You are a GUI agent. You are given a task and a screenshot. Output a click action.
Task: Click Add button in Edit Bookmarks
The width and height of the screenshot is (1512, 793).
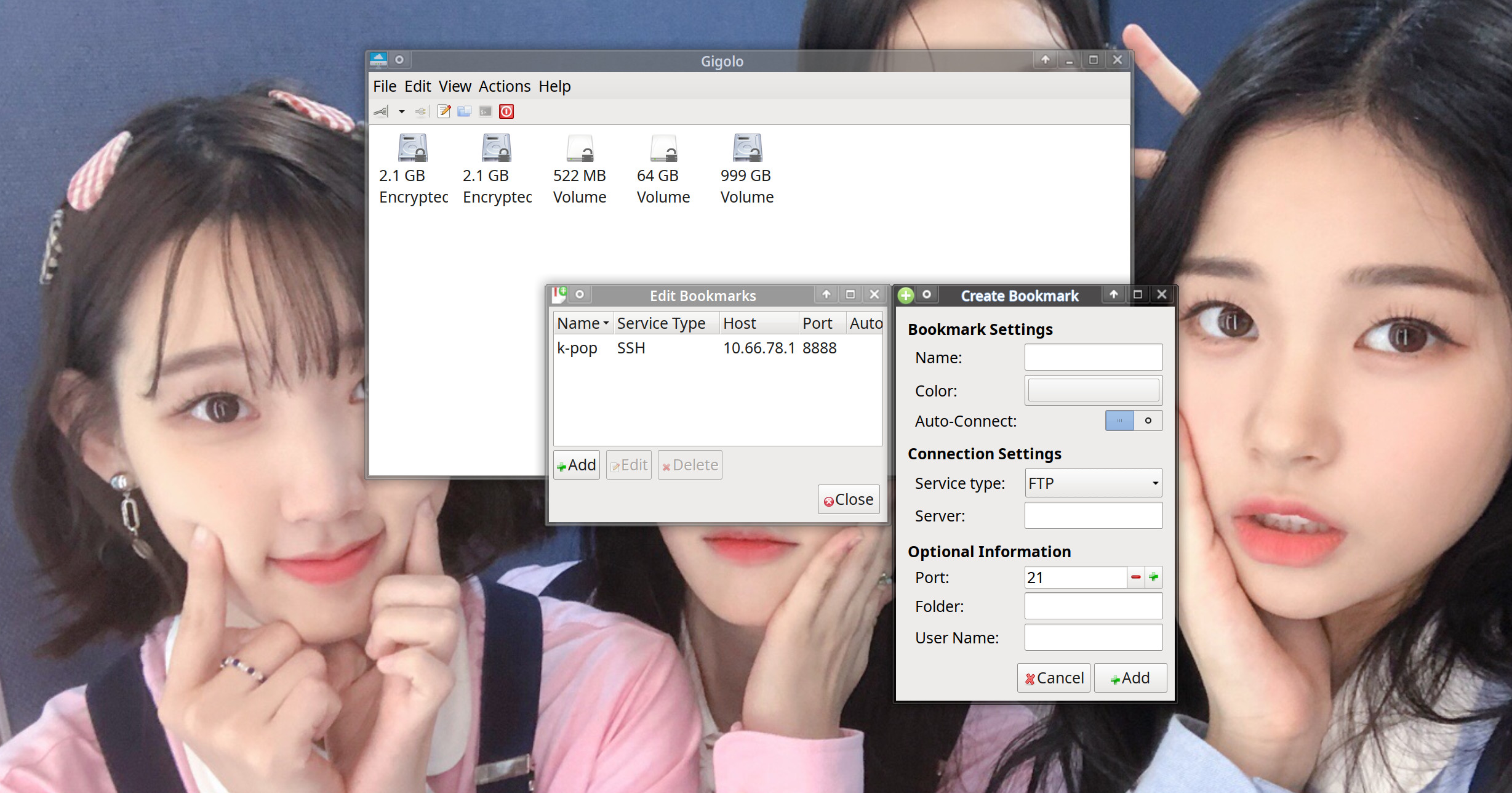click(x=577, y=465)
